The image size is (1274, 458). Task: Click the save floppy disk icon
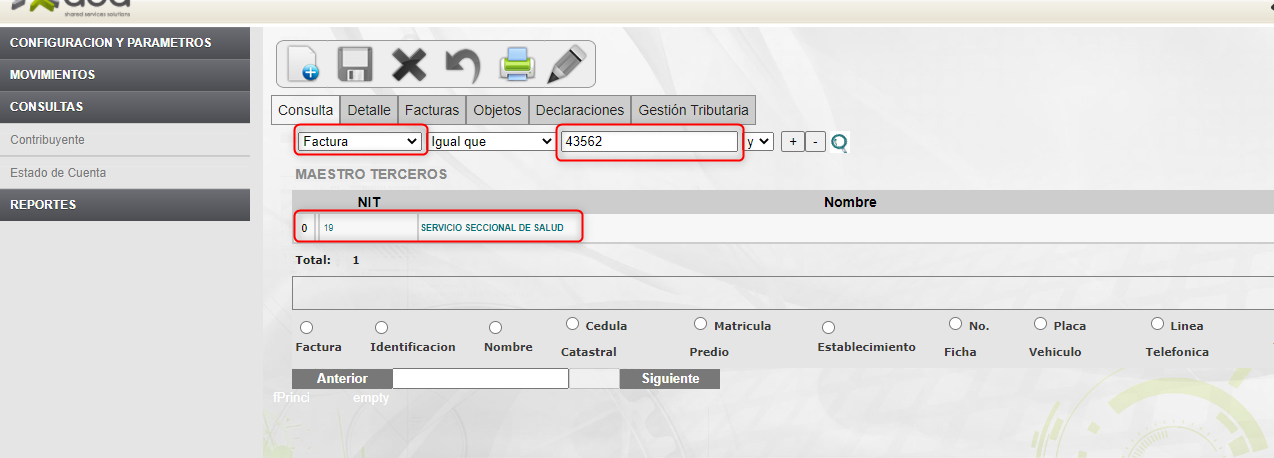355,64
